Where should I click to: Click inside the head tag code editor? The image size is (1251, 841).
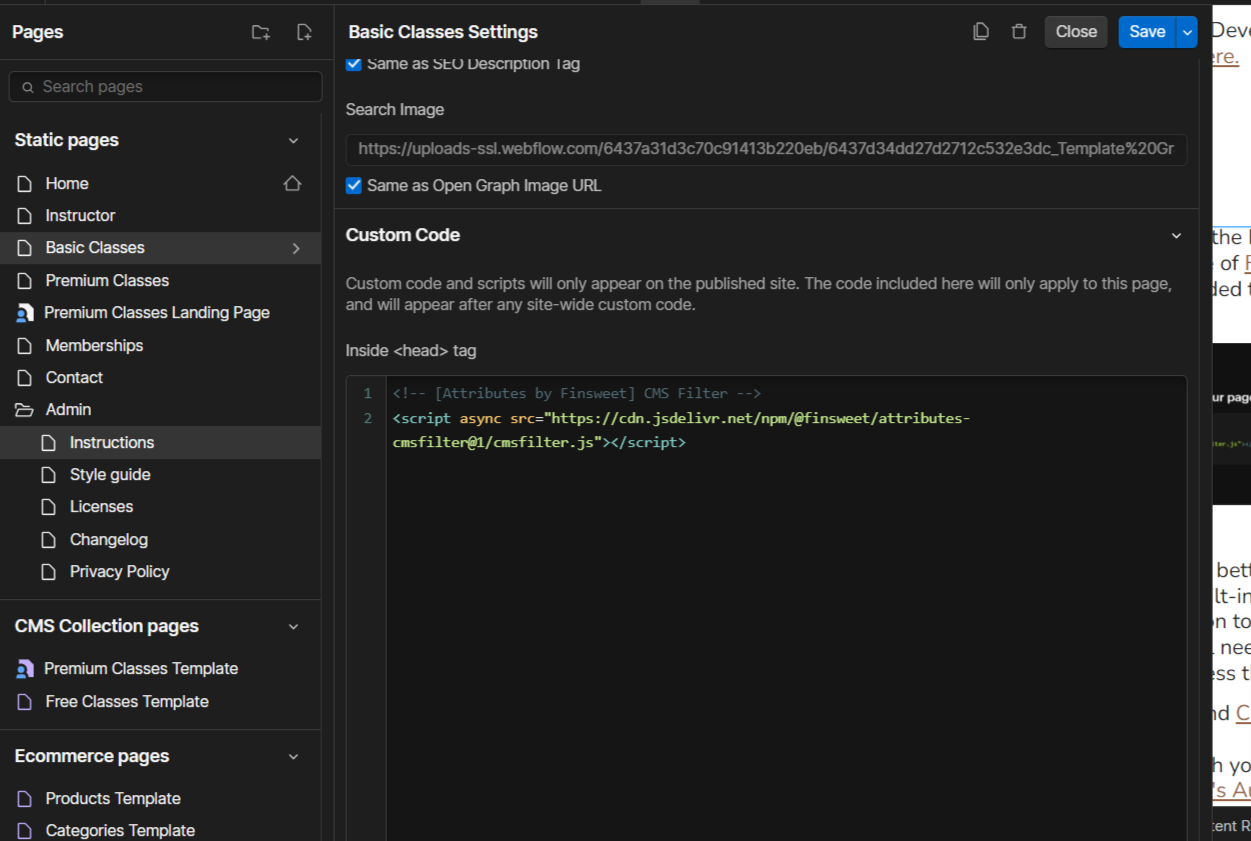(x=780, y=600)
